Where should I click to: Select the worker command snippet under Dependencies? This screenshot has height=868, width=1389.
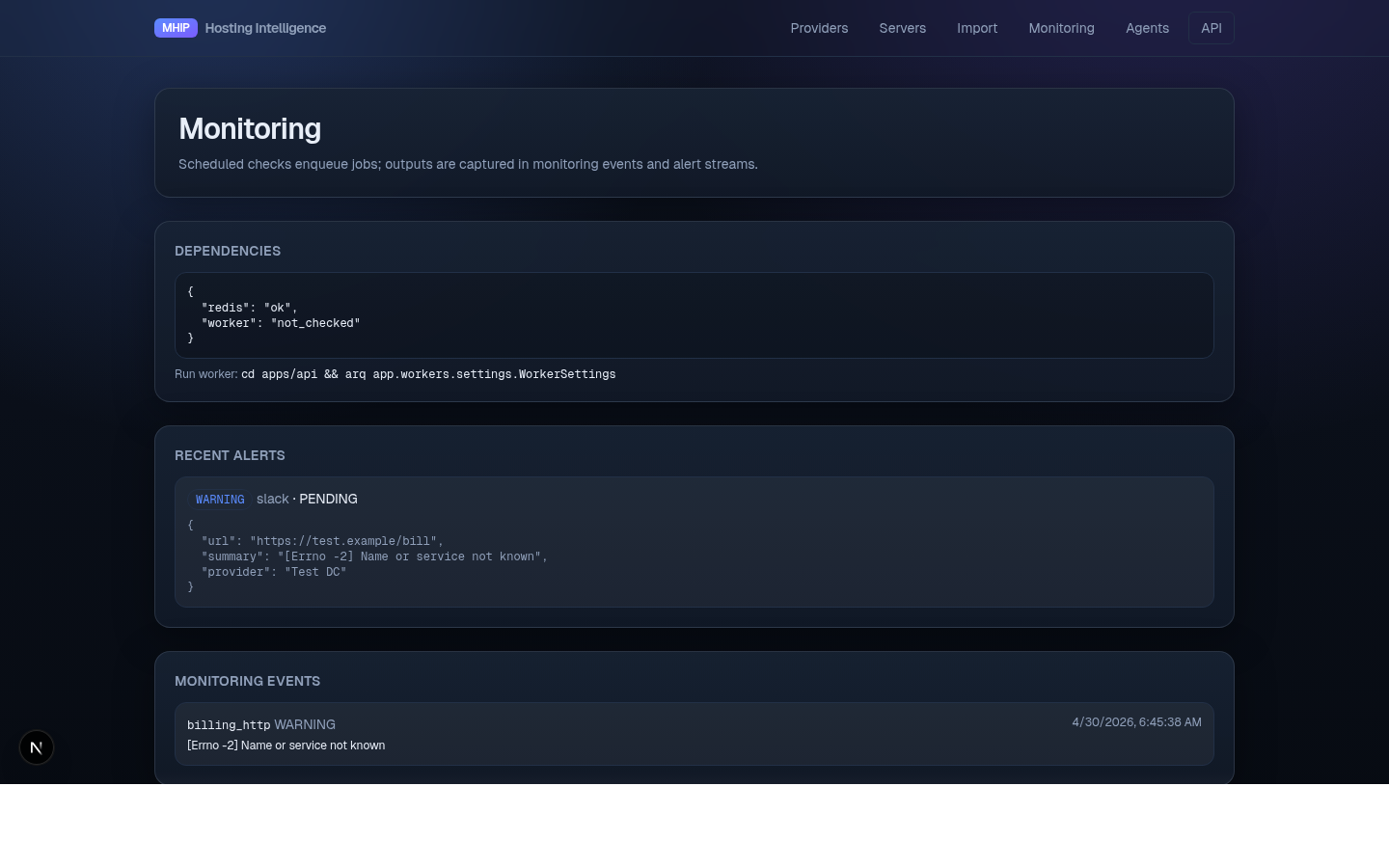pyautogui.click(x=428, y=374)
